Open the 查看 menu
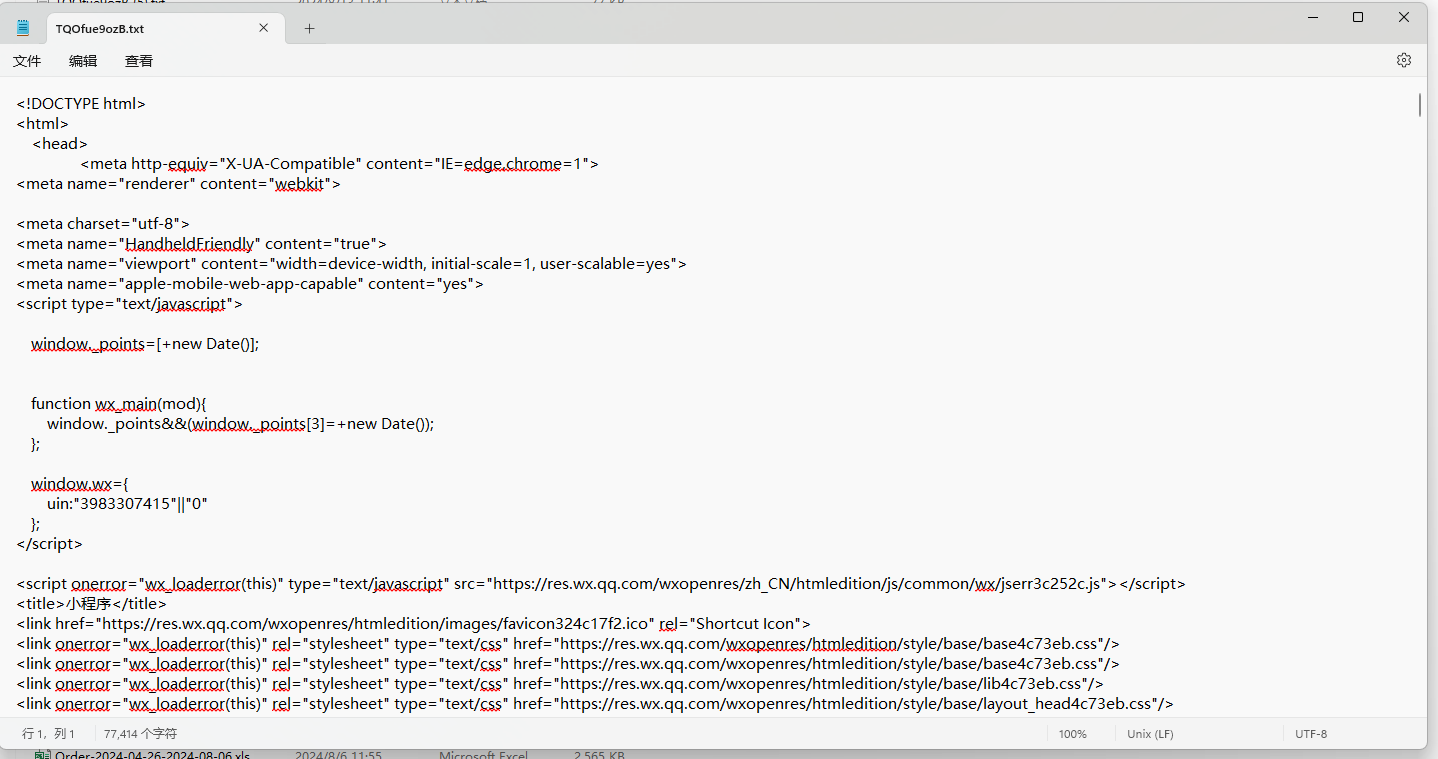This screenshot has width=1438, height=759. 139,61
